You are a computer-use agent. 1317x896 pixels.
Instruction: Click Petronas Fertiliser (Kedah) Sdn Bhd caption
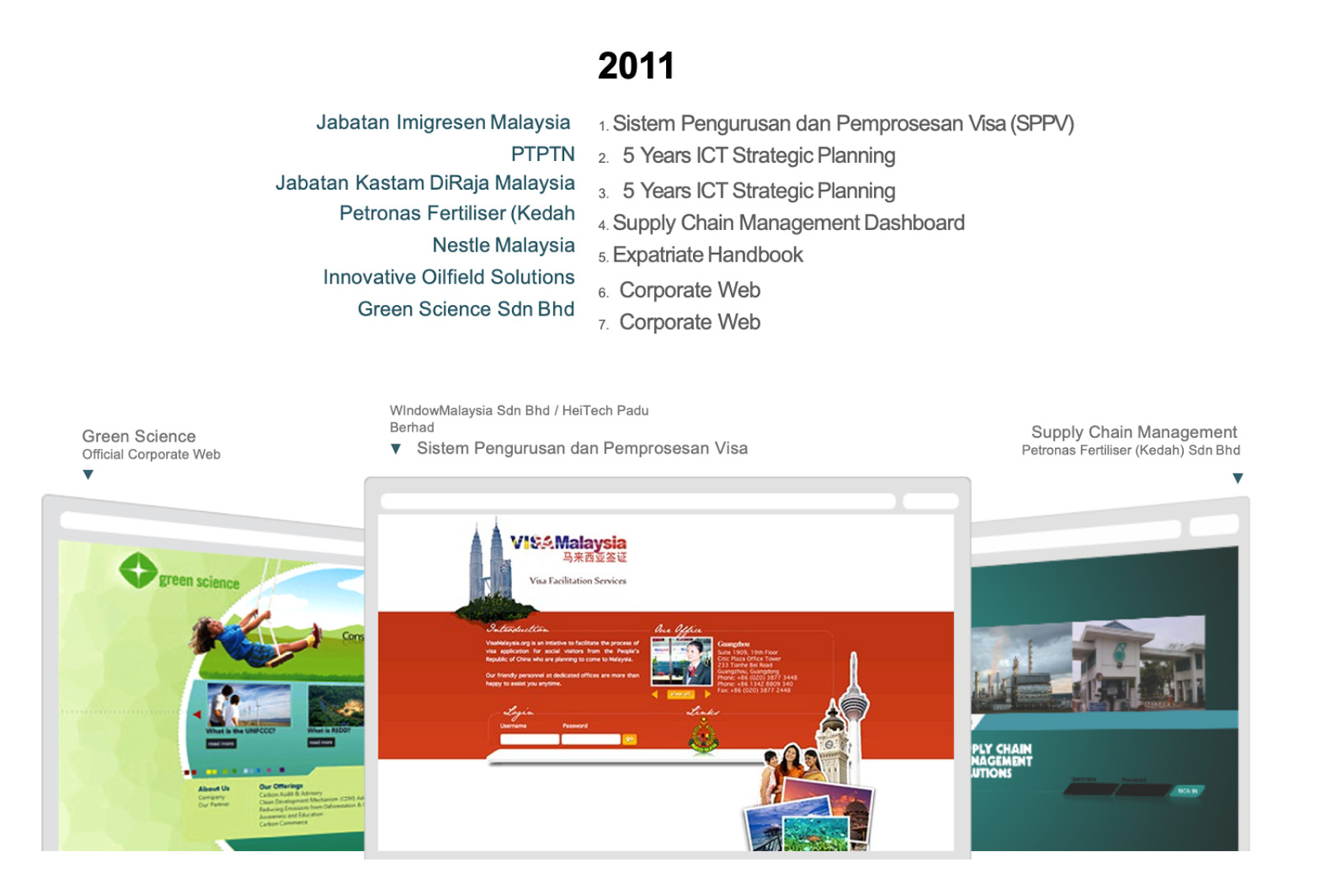click(x=1130, y=450)
